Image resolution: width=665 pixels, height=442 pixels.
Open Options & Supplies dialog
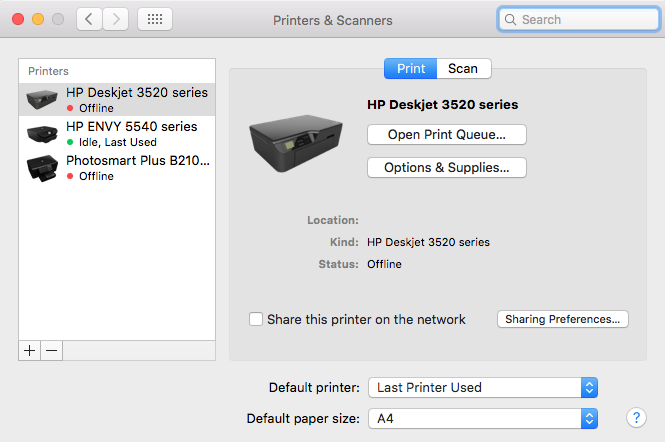(x=446, y=168)
